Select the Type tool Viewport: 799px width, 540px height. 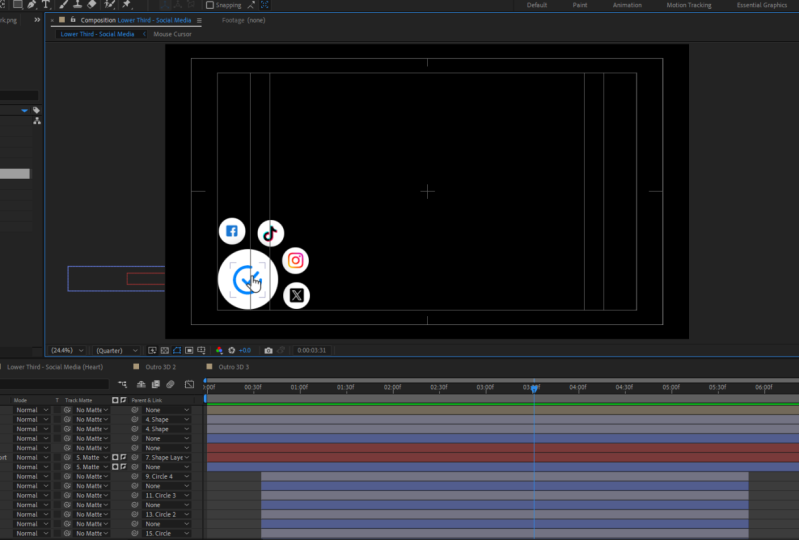tap(46, 5)
